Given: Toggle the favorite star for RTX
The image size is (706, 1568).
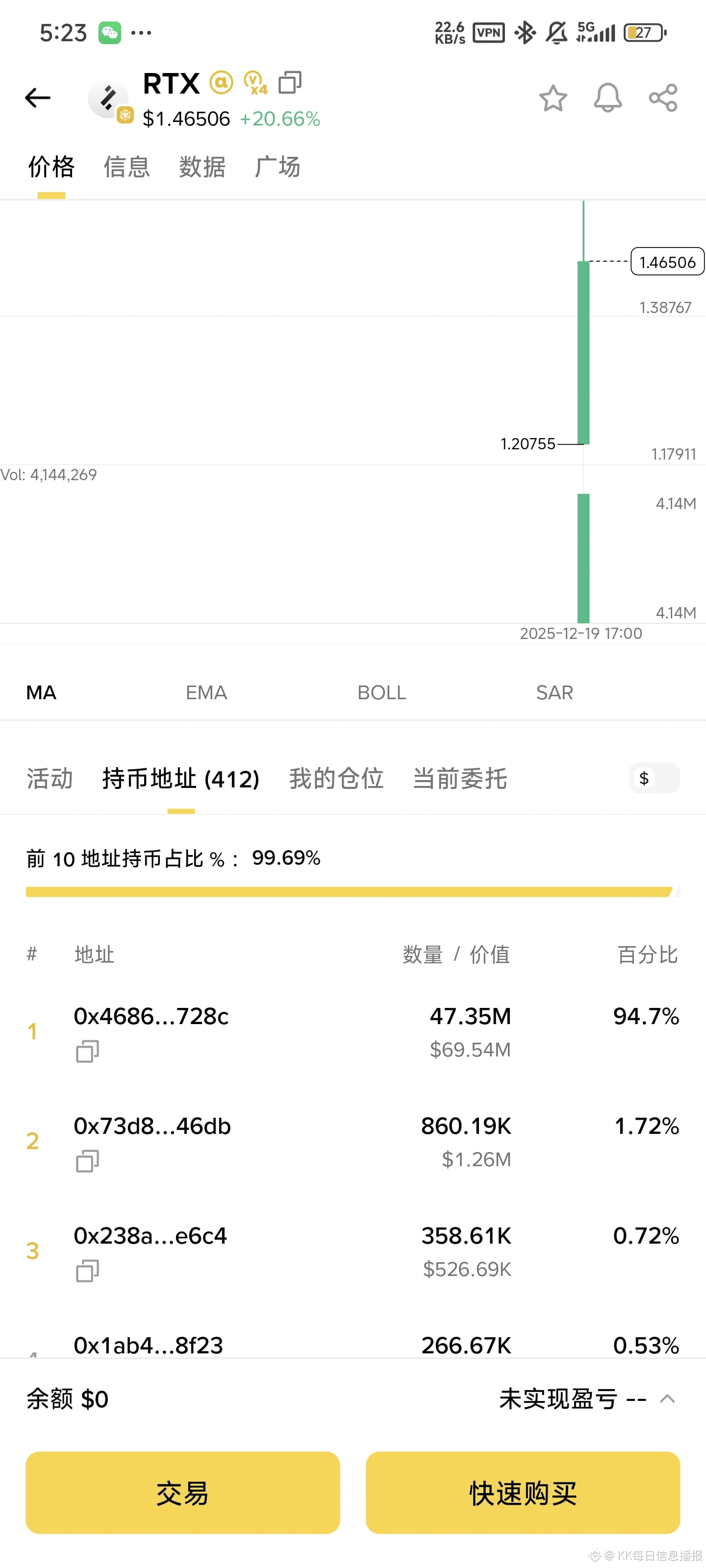Looking at the screenshot, I should point(553,98).
